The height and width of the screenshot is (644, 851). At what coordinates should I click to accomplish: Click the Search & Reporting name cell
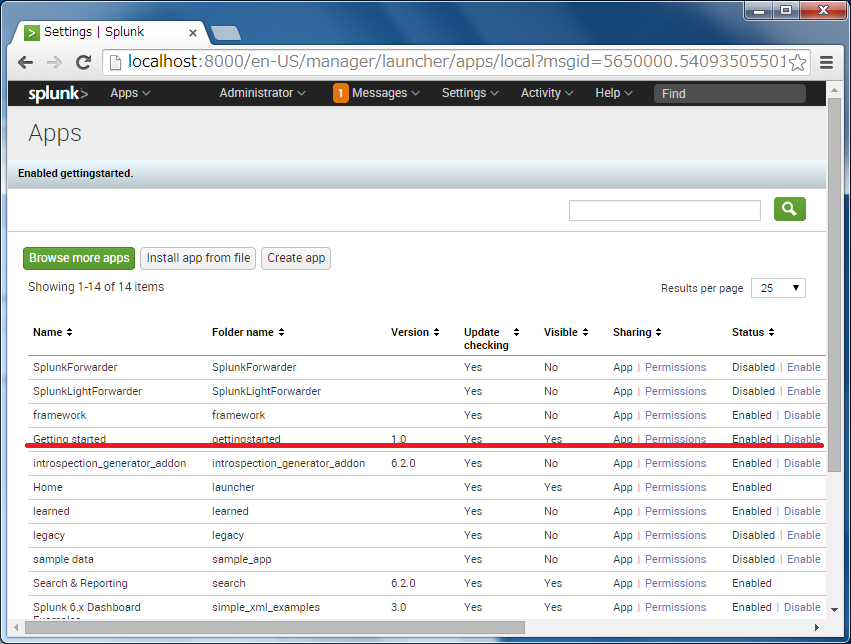(80, 583)
